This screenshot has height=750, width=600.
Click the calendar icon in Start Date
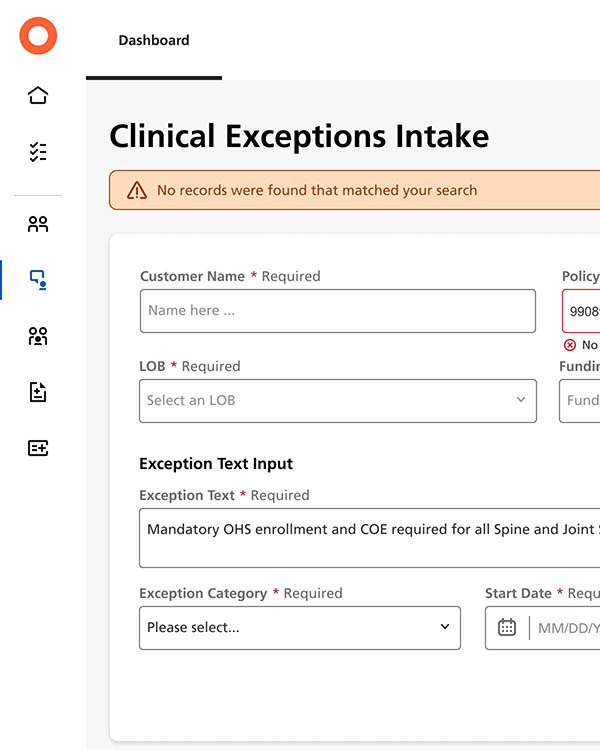point(507,628)
